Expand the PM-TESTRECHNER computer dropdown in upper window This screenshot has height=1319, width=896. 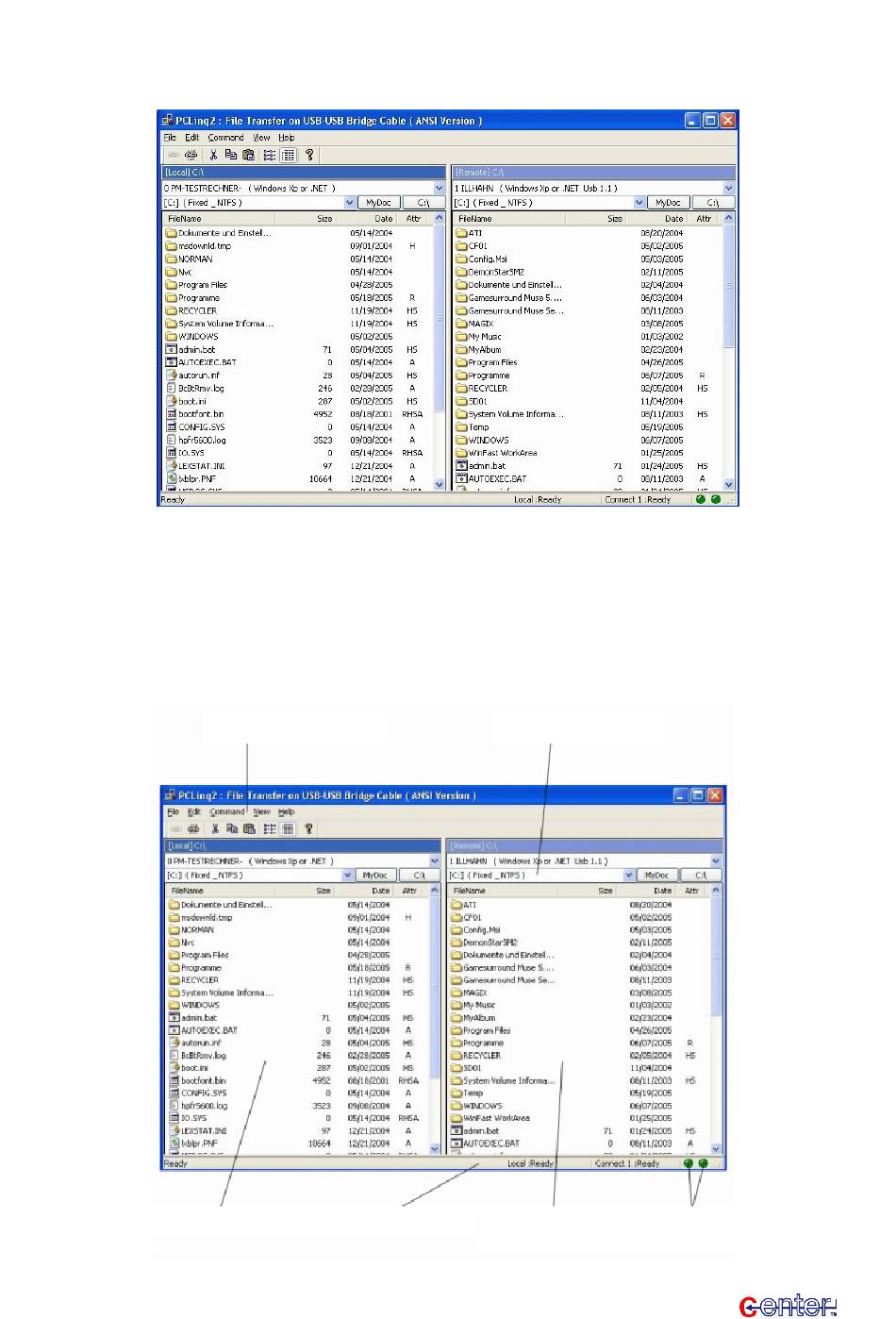439,188
